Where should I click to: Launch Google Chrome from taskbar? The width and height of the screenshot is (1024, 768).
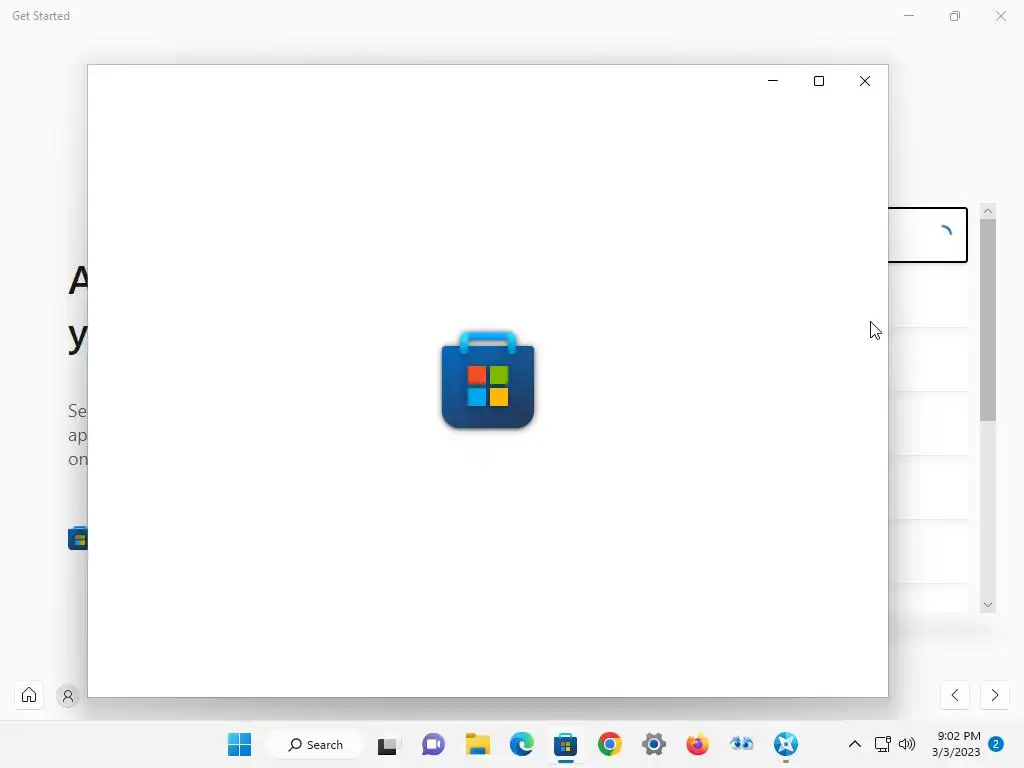pyautogui.click(x=609, y=744)
